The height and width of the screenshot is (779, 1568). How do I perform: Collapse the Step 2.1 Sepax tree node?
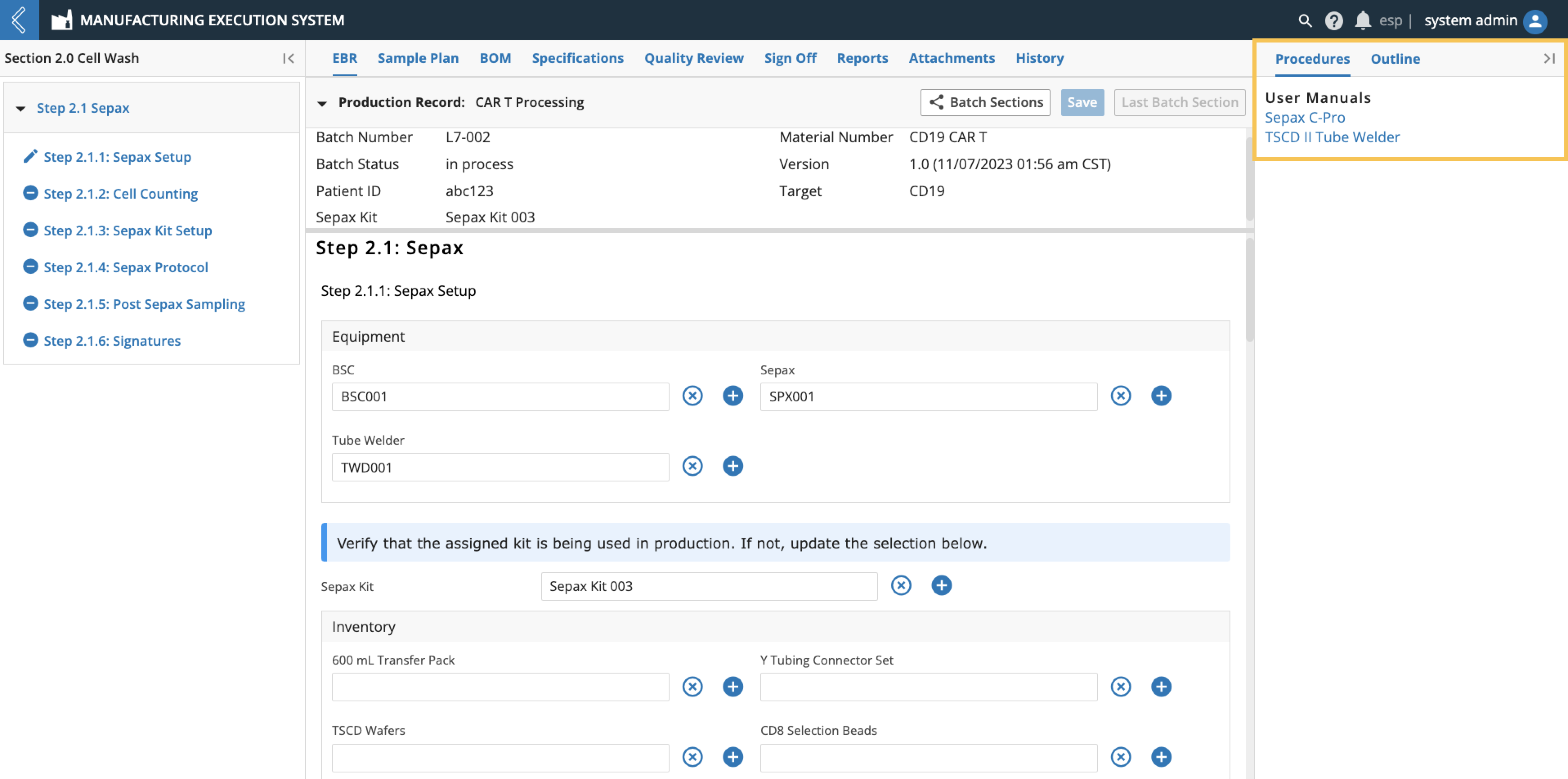tap(21, 108)
